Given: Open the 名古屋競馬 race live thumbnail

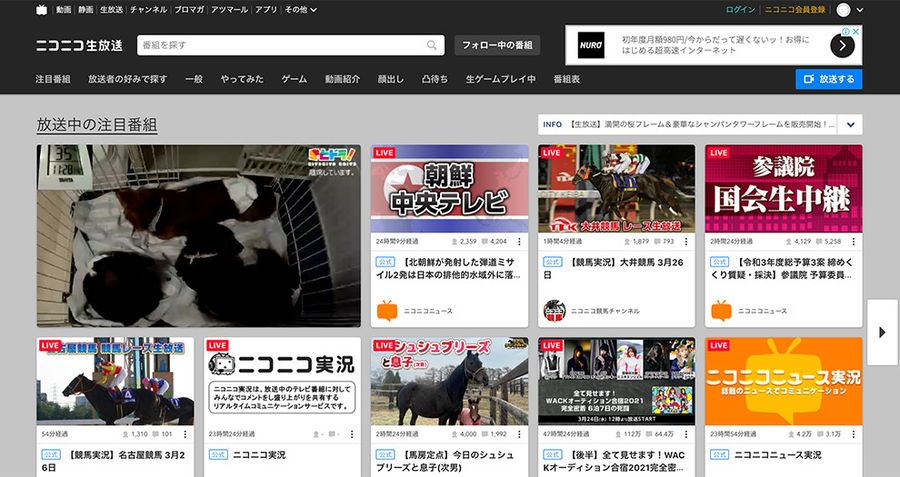Looking at the screenshot, I should point(115,381).
